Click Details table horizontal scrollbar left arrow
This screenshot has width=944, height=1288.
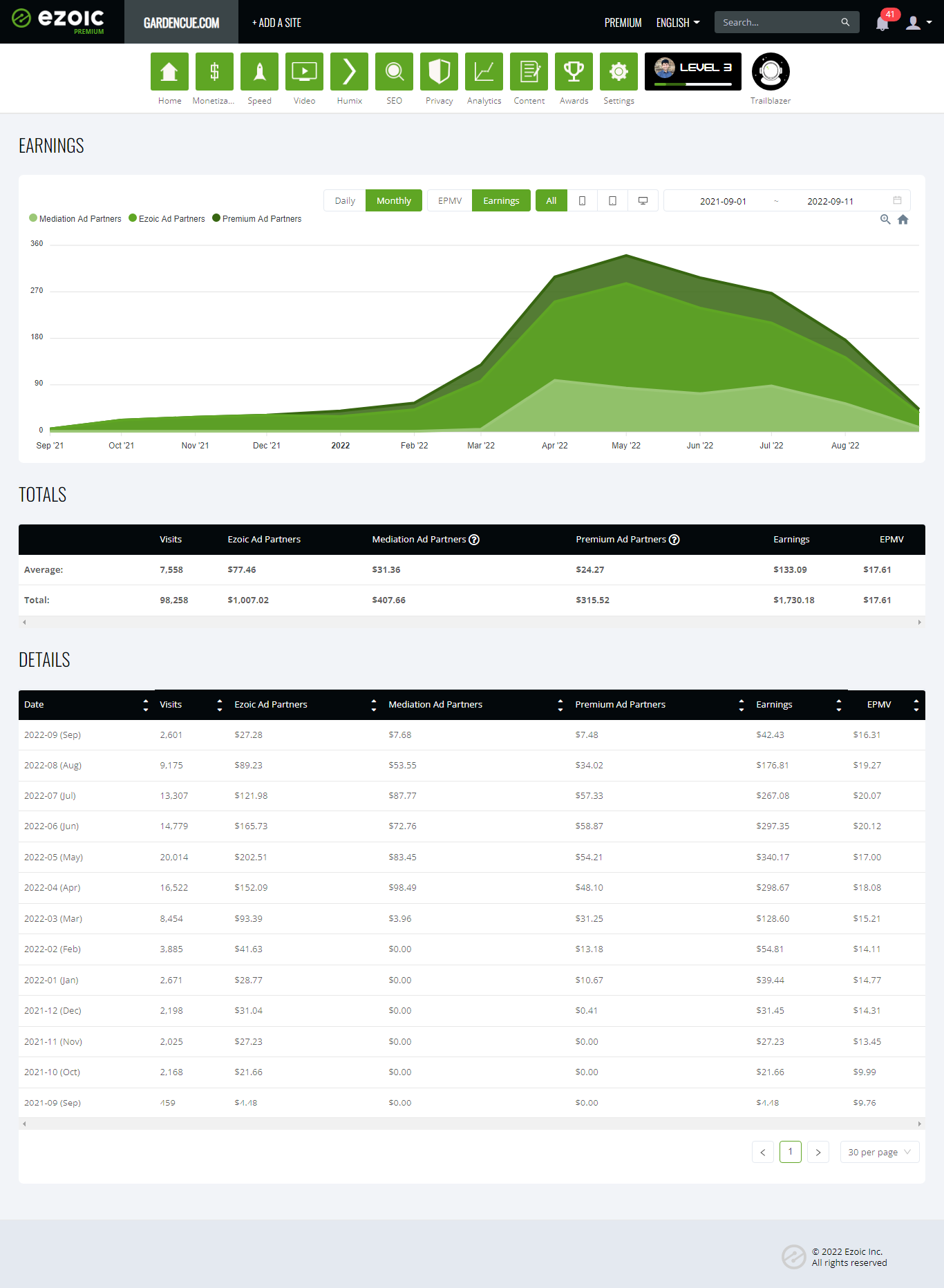(24, 1124)
